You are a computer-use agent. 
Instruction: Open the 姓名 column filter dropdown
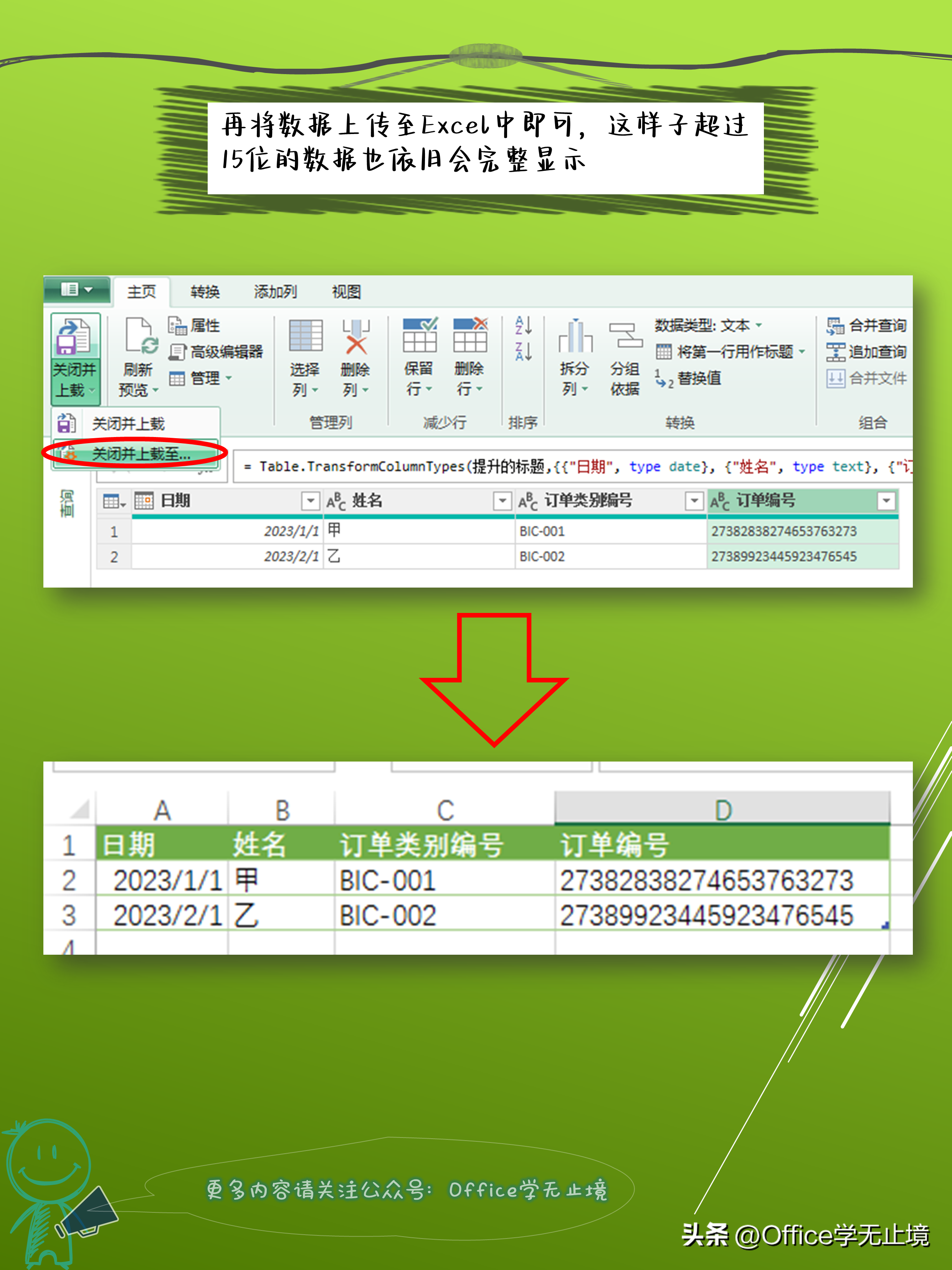pyautogui.click(x=502, y=501)
